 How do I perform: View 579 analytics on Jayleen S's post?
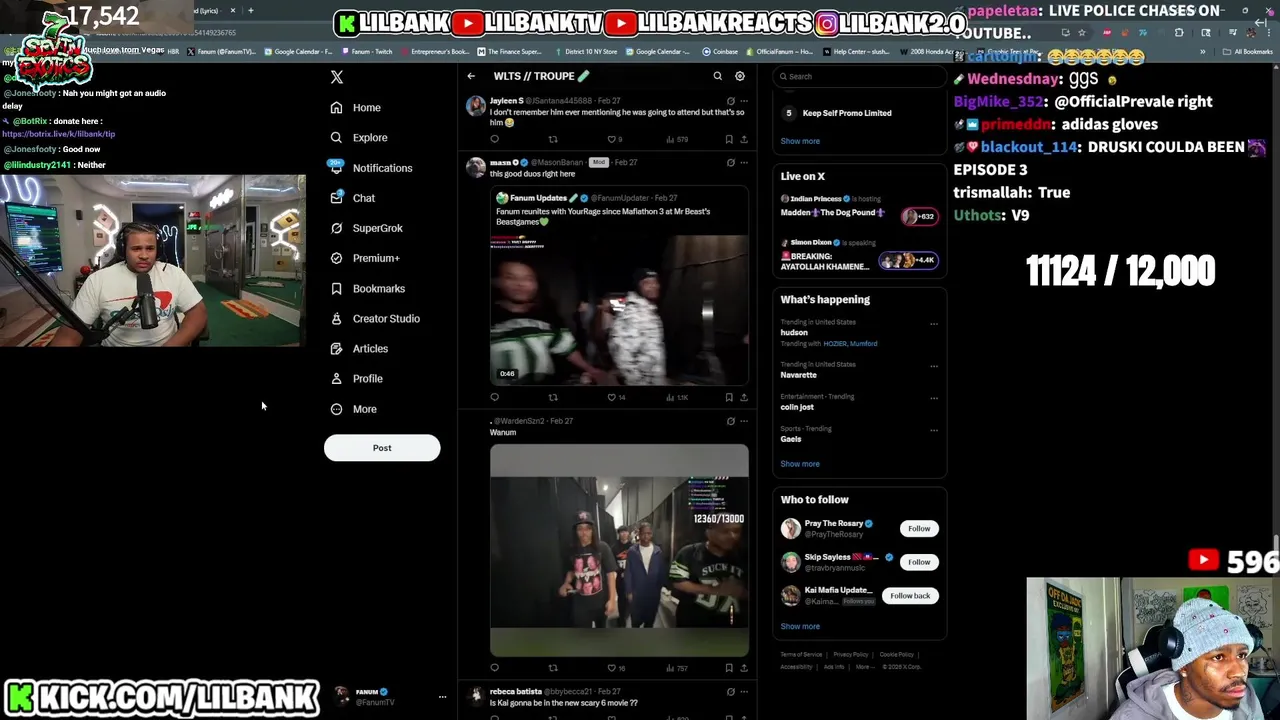coord(678,139)
